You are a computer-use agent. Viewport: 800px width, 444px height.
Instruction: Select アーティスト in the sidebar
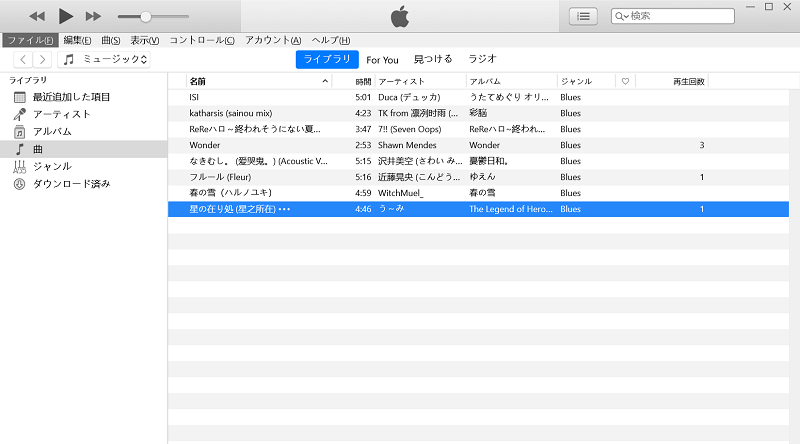[x=84, y=114]
